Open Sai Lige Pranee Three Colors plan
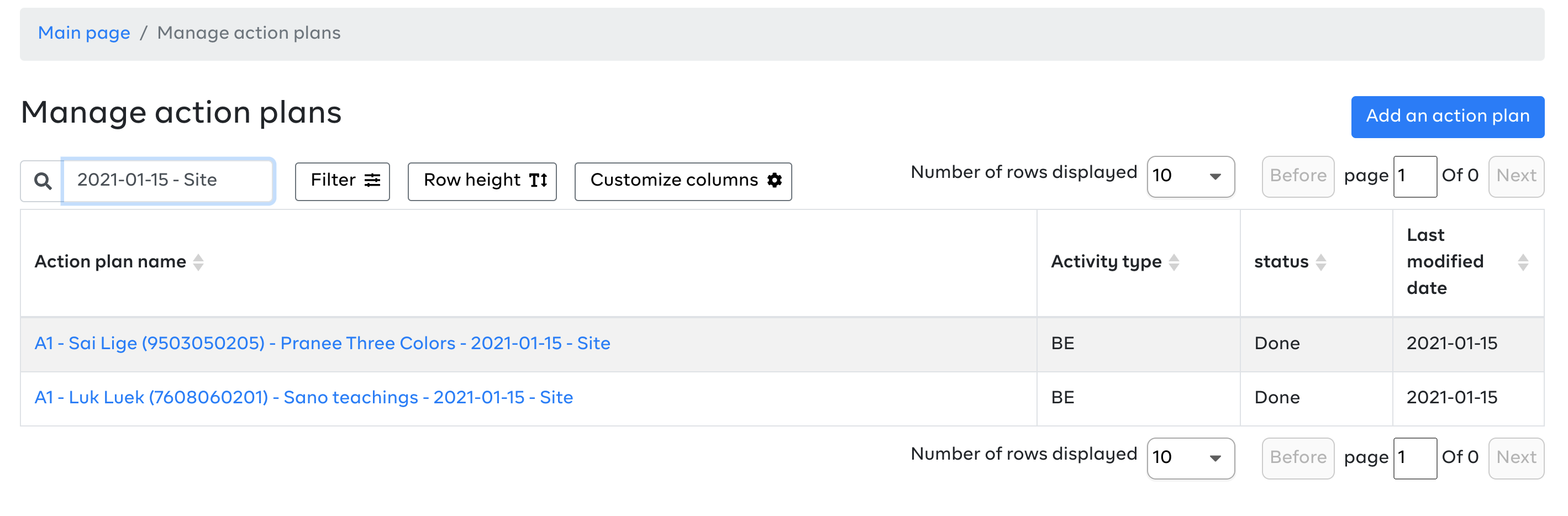Viewport: 1568px width, 516px height. (x=322, y=343)
